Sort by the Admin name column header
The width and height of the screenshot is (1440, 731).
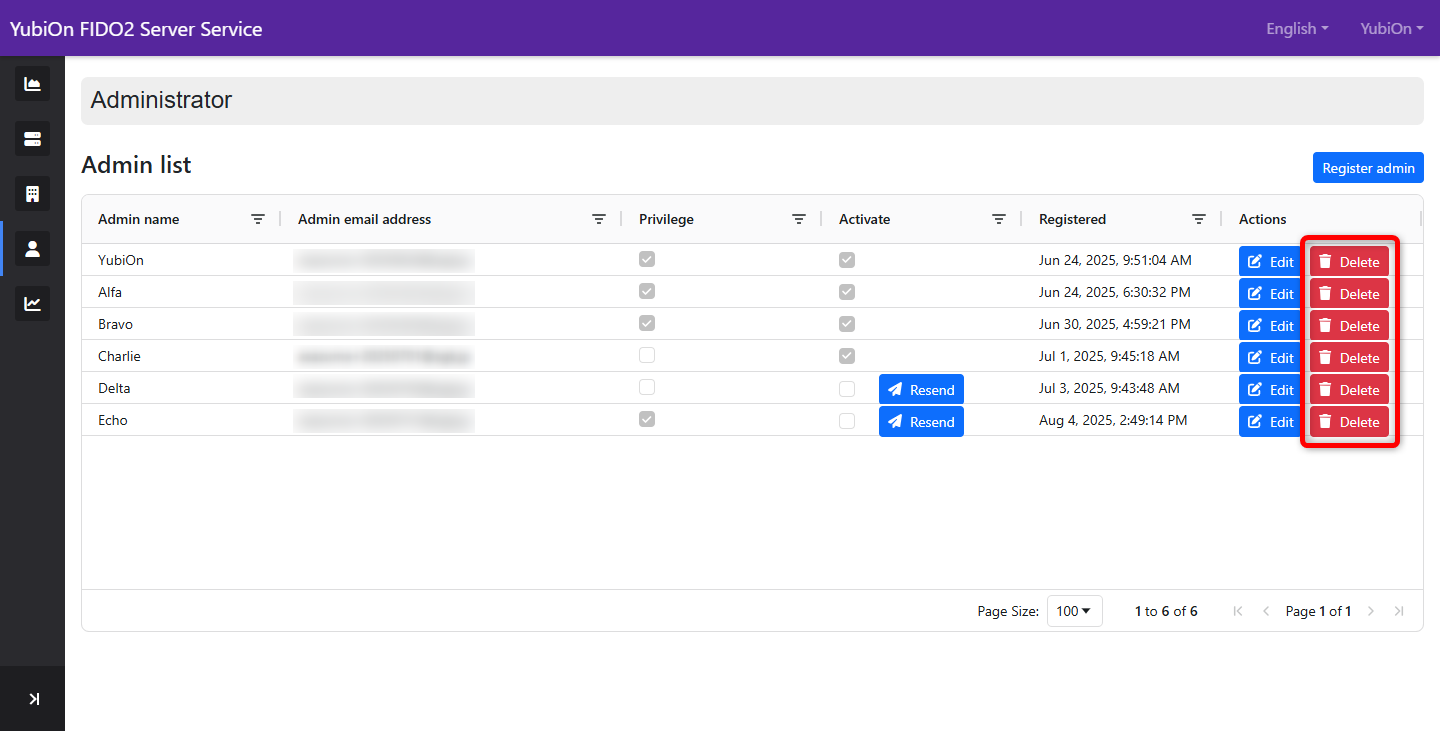tap(139, 219)
